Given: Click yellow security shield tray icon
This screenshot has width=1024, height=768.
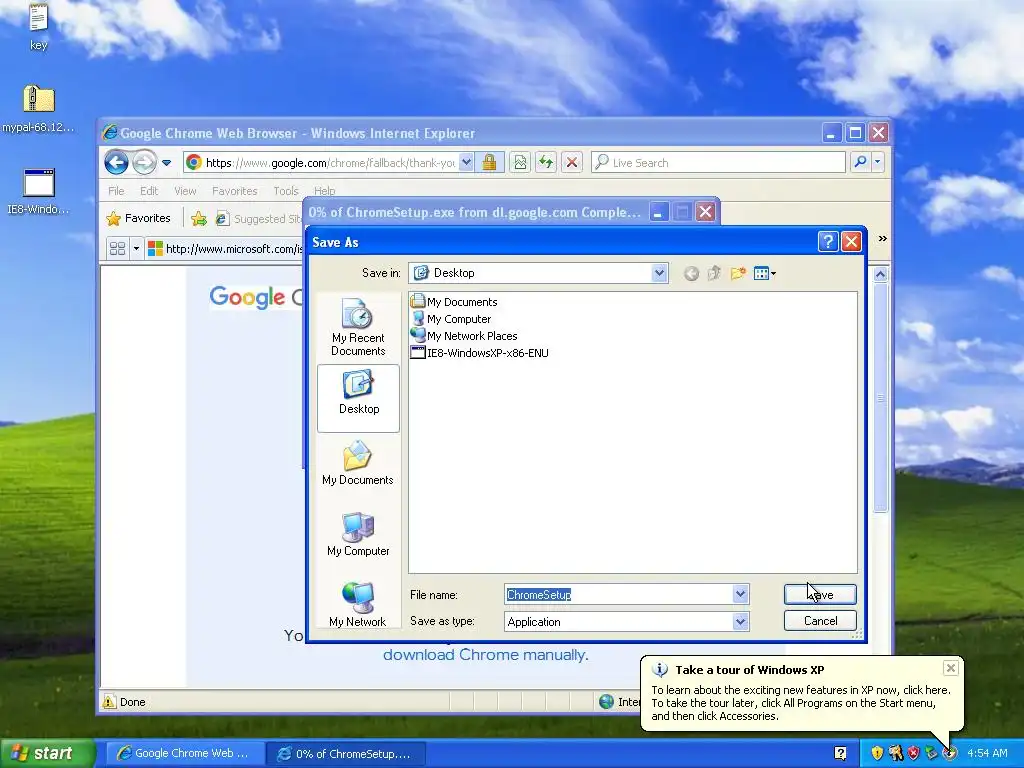Looking at the screenshot, I should [x=876, y=753].
